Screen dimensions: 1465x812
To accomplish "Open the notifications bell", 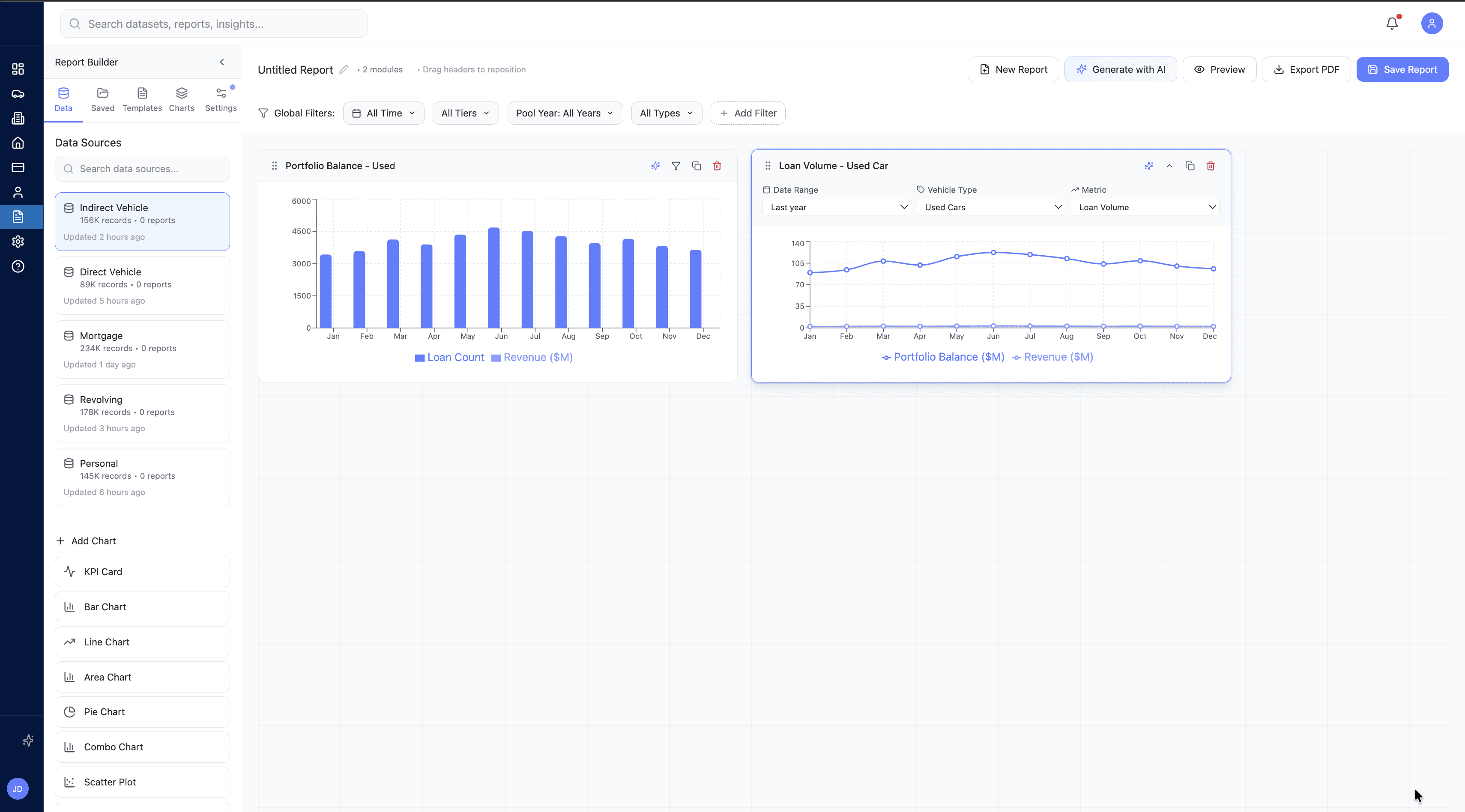I will tap(1392, 23).
